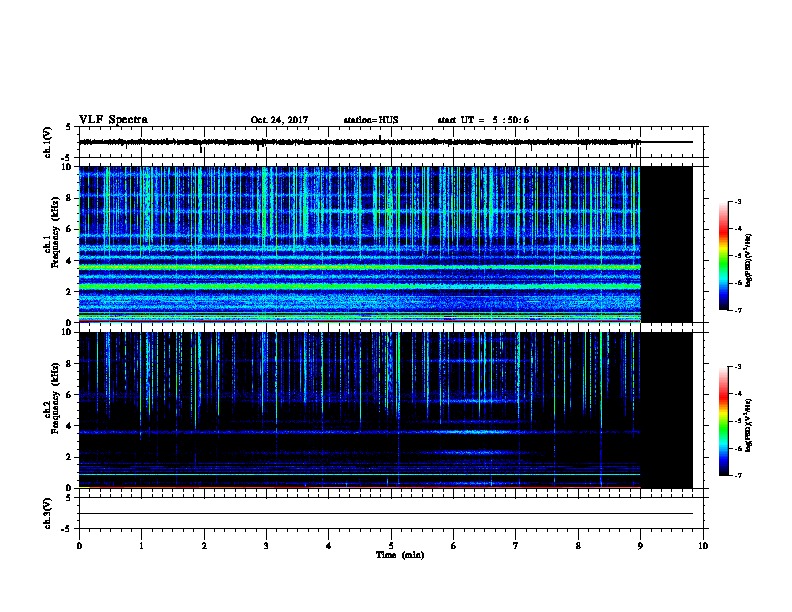
Task: Click the "VLF Spectra" plot title
Action: click(113, 120)
